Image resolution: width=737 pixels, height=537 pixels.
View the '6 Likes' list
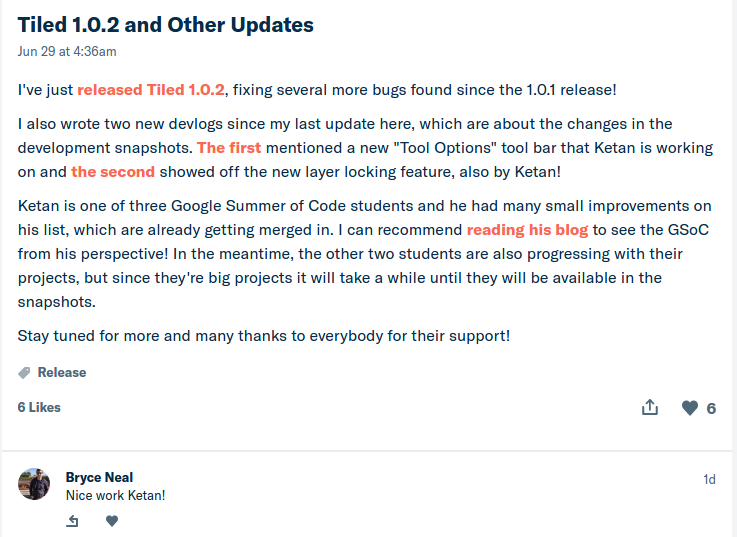click(39, 407)
